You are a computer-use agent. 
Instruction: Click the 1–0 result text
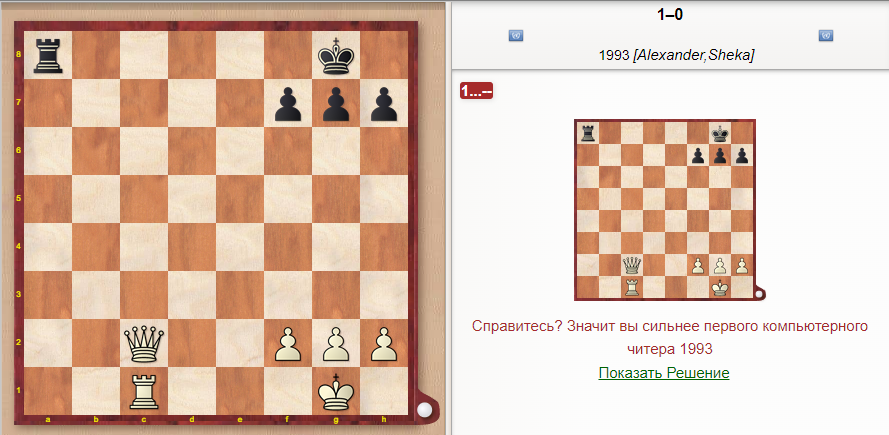[670, 15]
